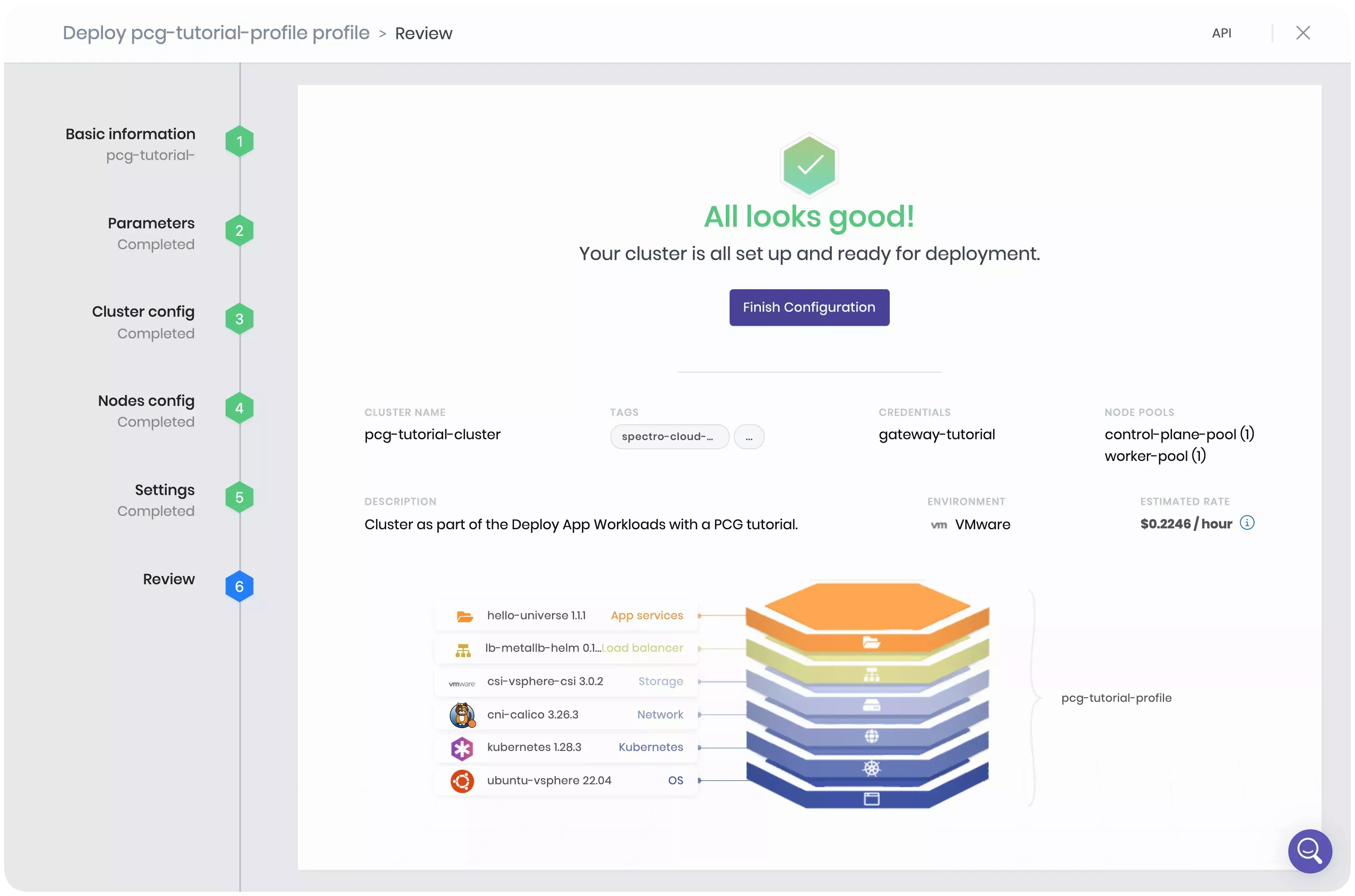Screen dimensions: 1355x896
Task: Select step 4 Nodes config
Action: (x=240, y=408)
